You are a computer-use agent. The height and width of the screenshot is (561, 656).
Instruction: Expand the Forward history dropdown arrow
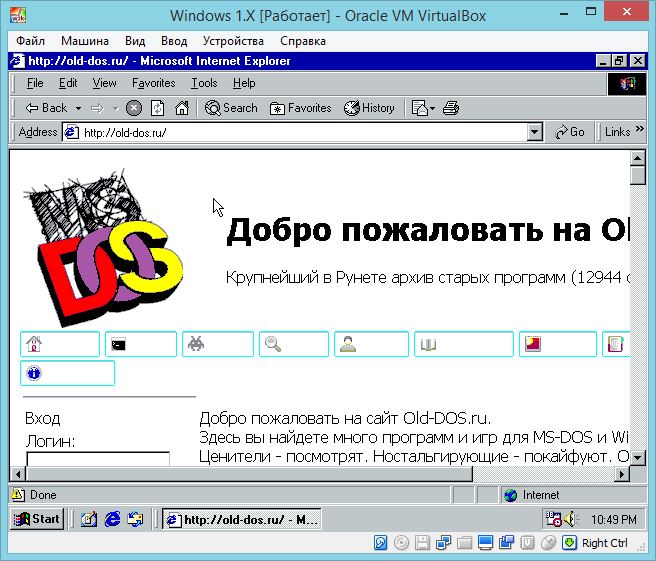[x=115, y=109]
